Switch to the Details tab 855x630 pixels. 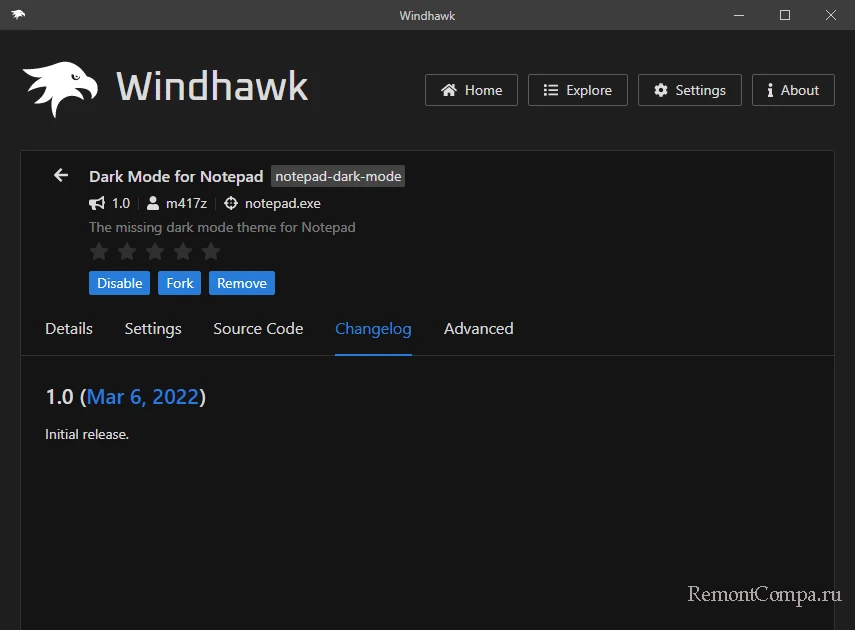click(x=69, y=328)
